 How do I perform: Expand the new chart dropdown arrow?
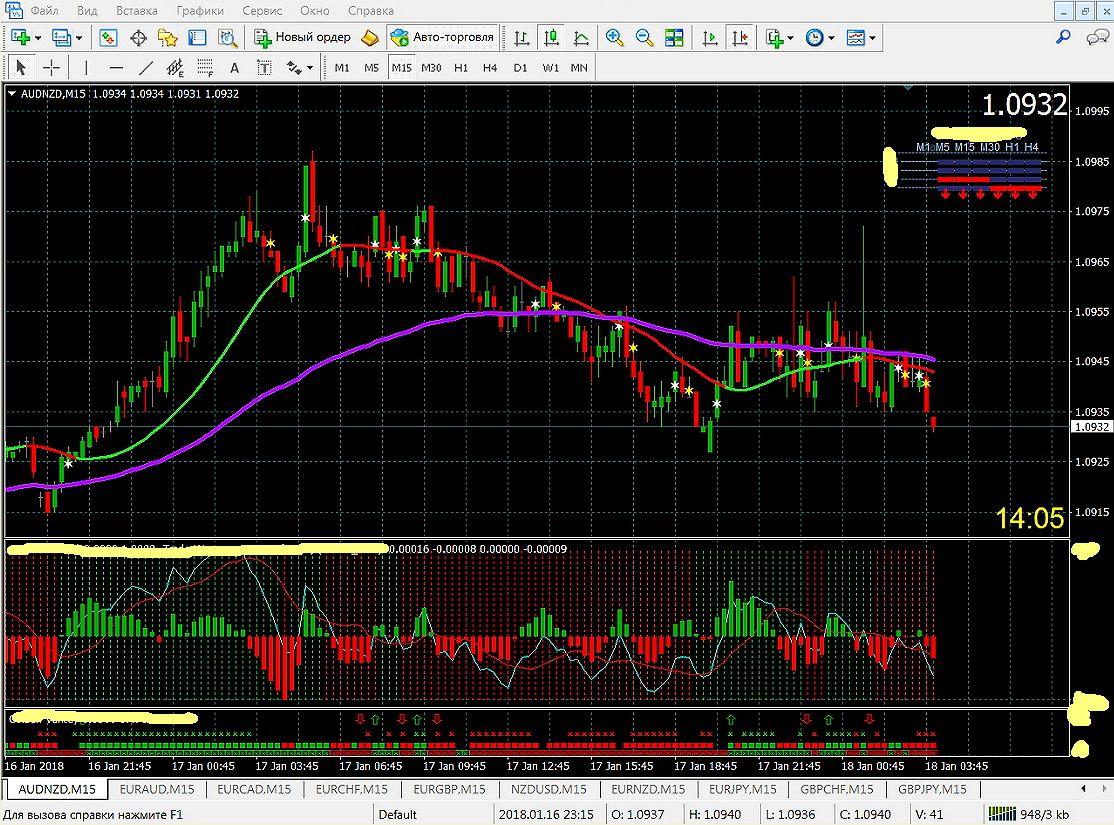[x=38, y=38]
